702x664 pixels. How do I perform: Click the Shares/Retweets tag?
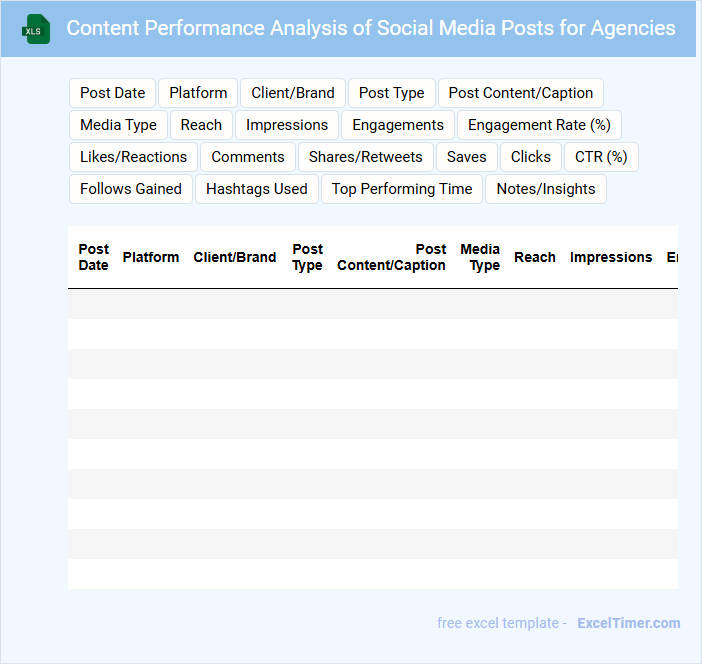point(365,157)
